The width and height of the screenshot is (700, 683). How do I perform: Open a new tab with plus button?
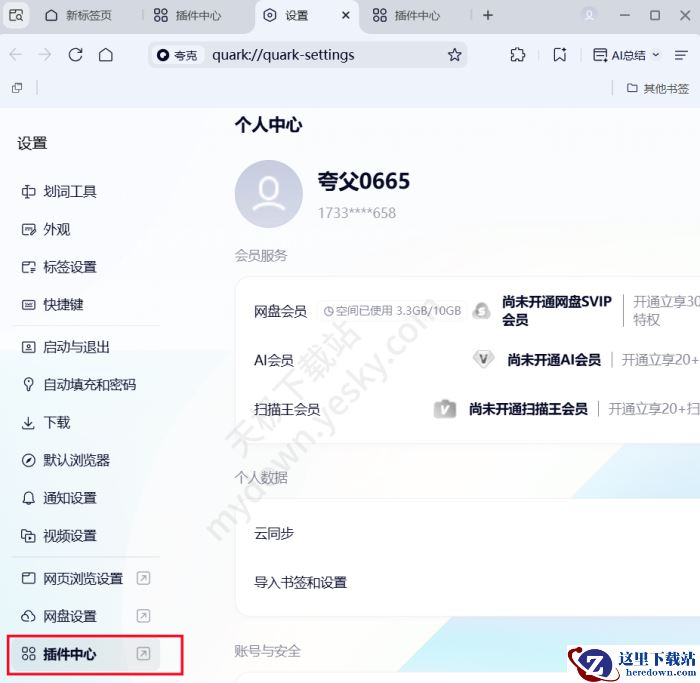tap(488, 16)
